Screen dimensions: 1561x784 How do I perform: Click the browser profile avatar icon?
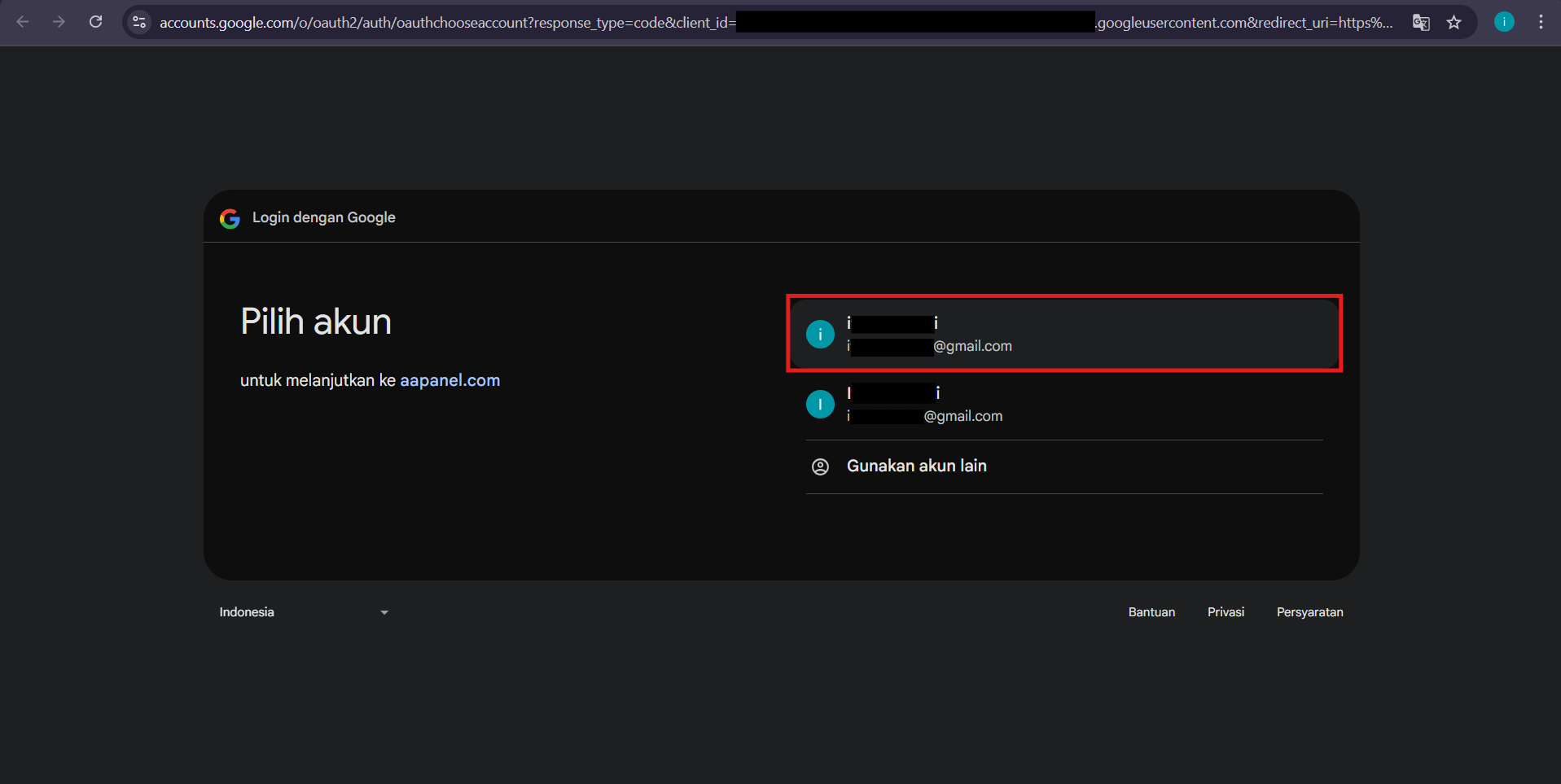(x=1503, y=22)
